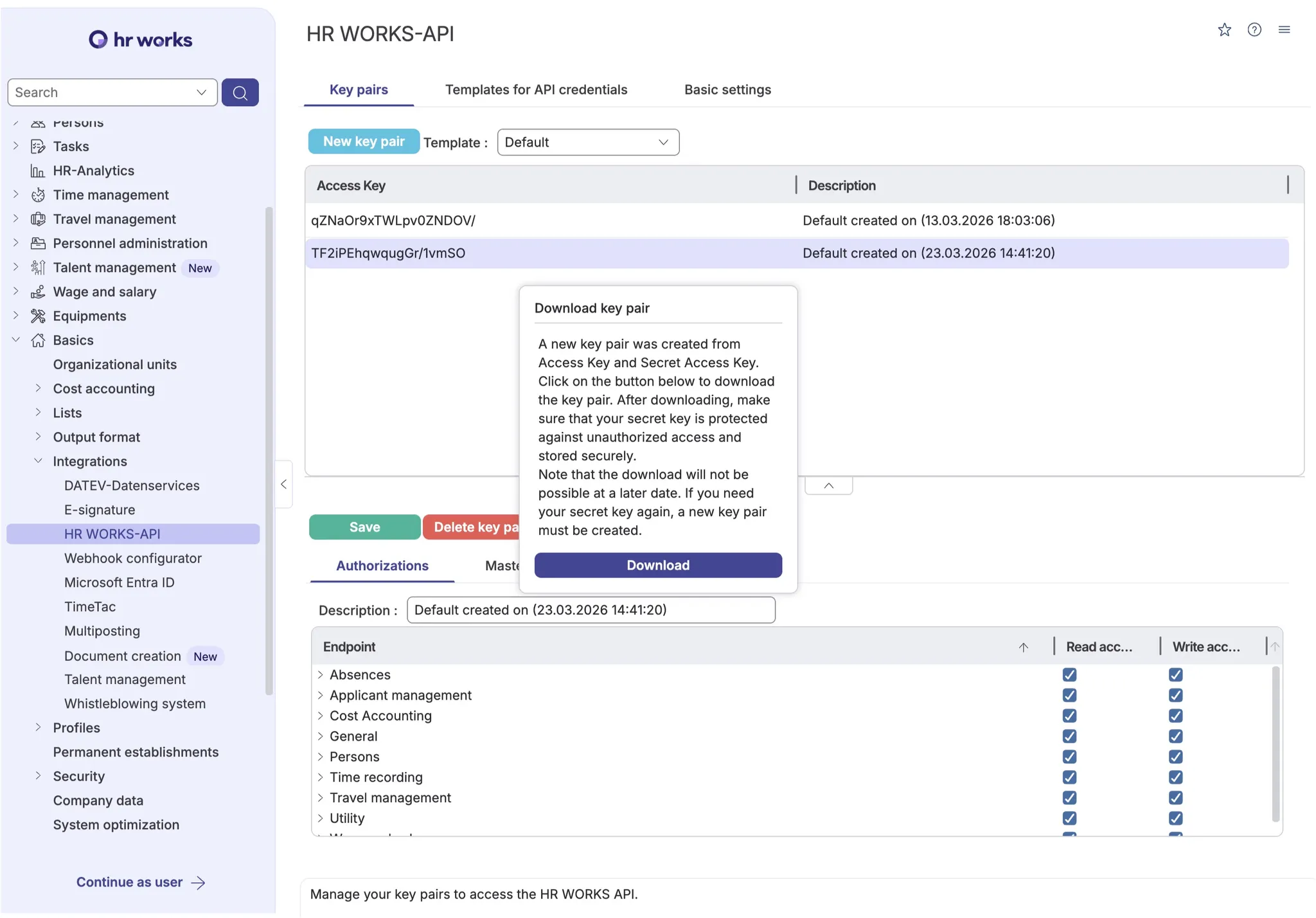1316x918 pixels.
Task: Click the Continue as user arrow icon
Action: [199, 883]
